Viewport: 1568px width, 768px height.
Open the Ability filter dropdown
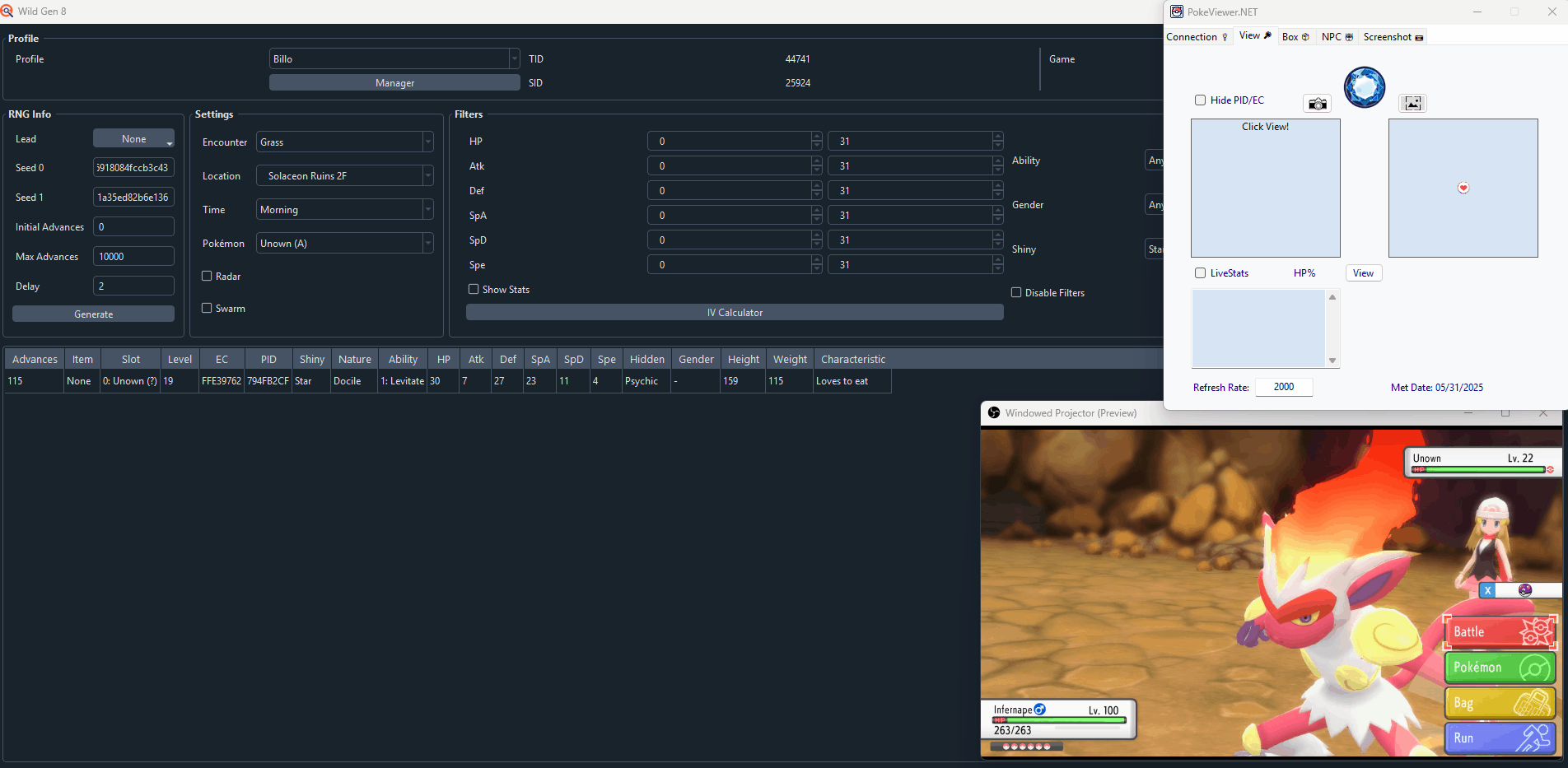click(1155, 161)
